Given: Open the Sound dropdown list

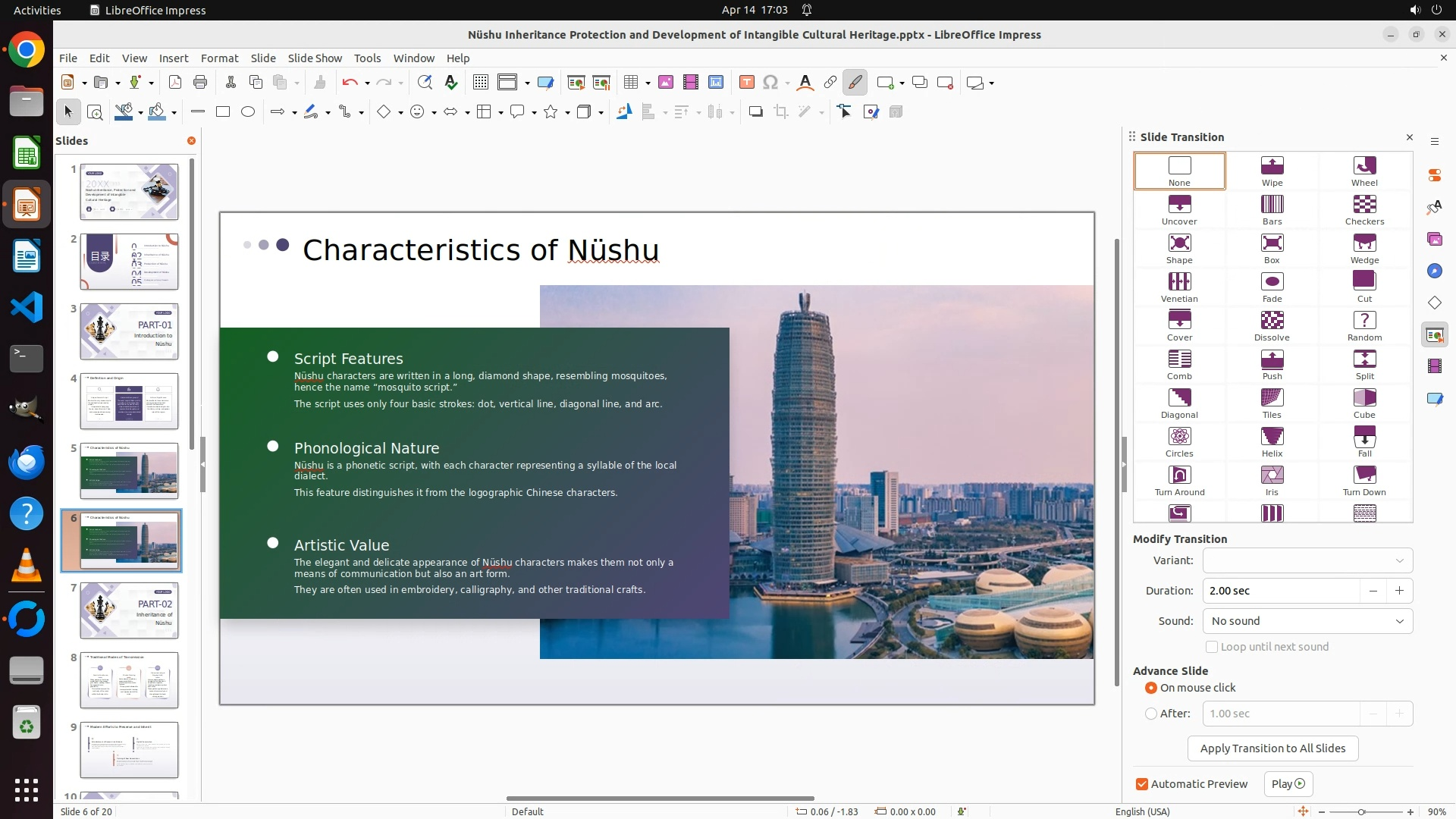Looking at the screenshot, I should click(1307, 621).
